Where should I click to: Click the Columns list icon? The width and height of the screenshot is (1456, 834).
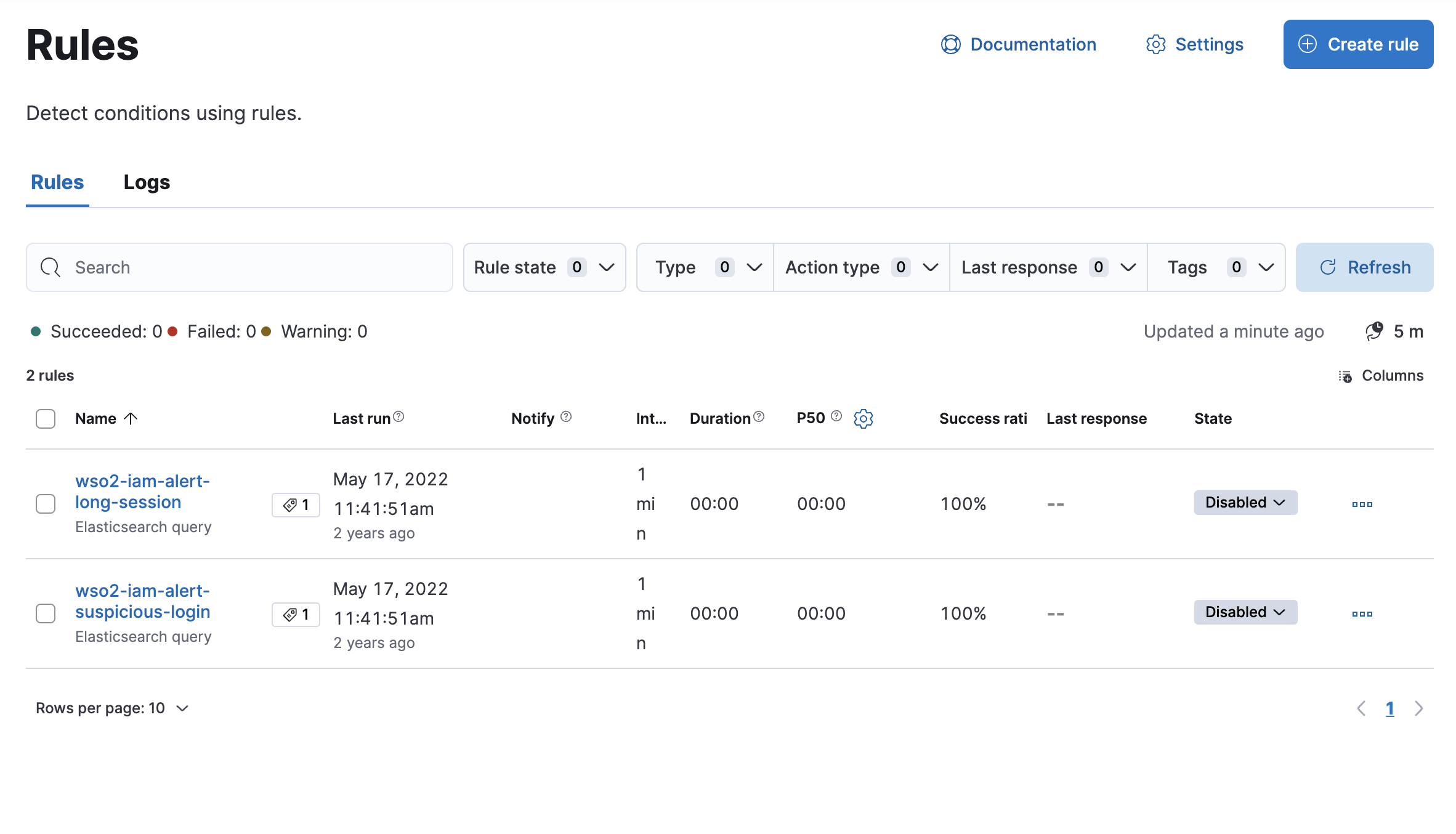(x=1345, y=376)
